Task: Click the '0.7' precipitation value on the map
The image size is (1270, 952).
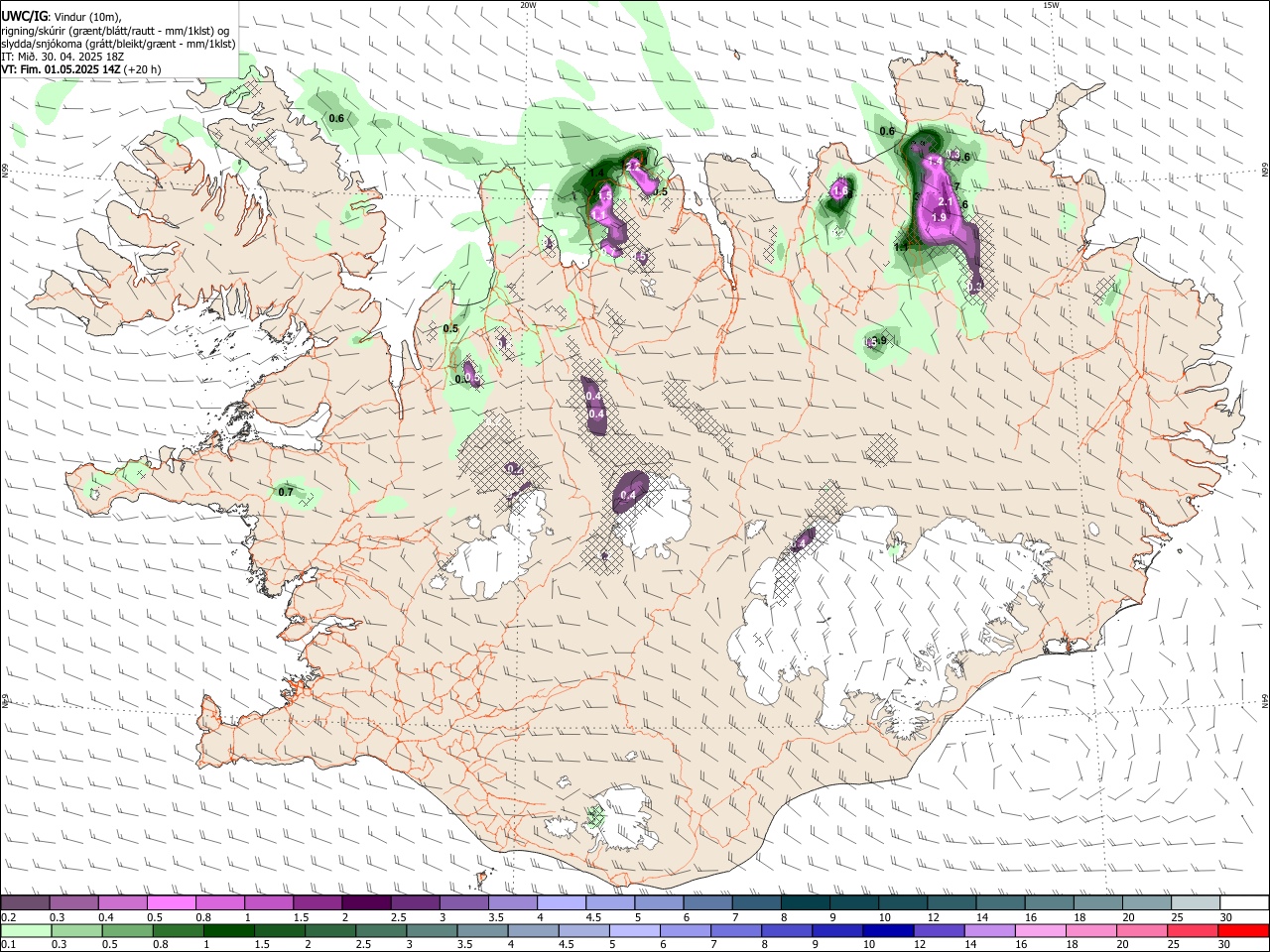Action: 286,492
